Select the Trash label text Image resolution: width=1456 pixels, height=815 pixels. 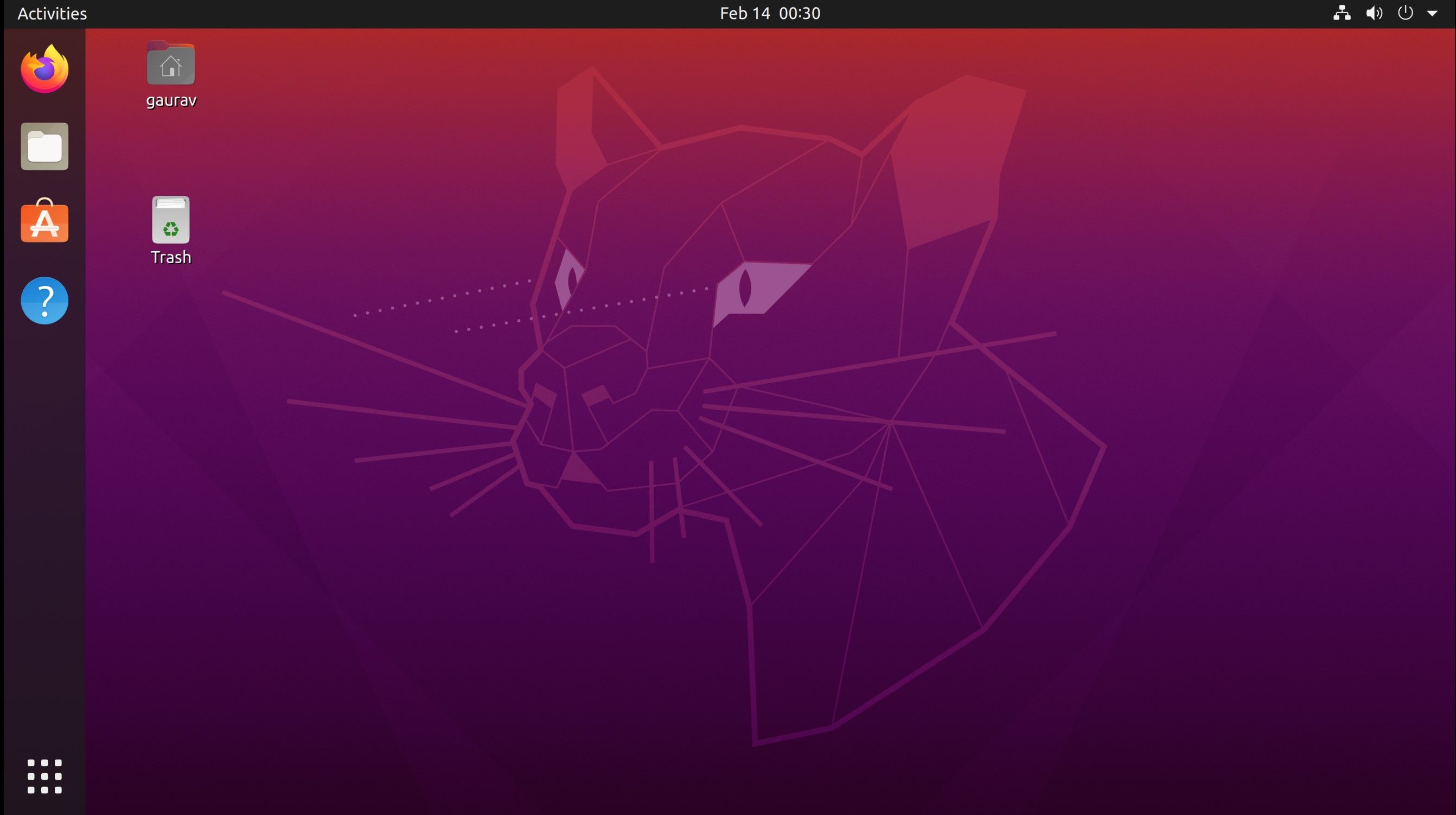(170, 257)
